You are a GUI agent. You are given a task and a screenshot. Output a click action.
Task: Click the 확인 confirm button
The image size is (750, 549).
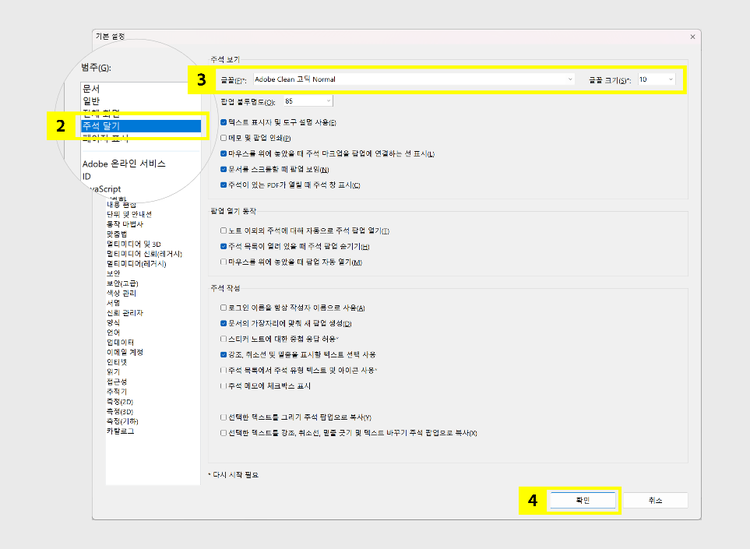582,500
